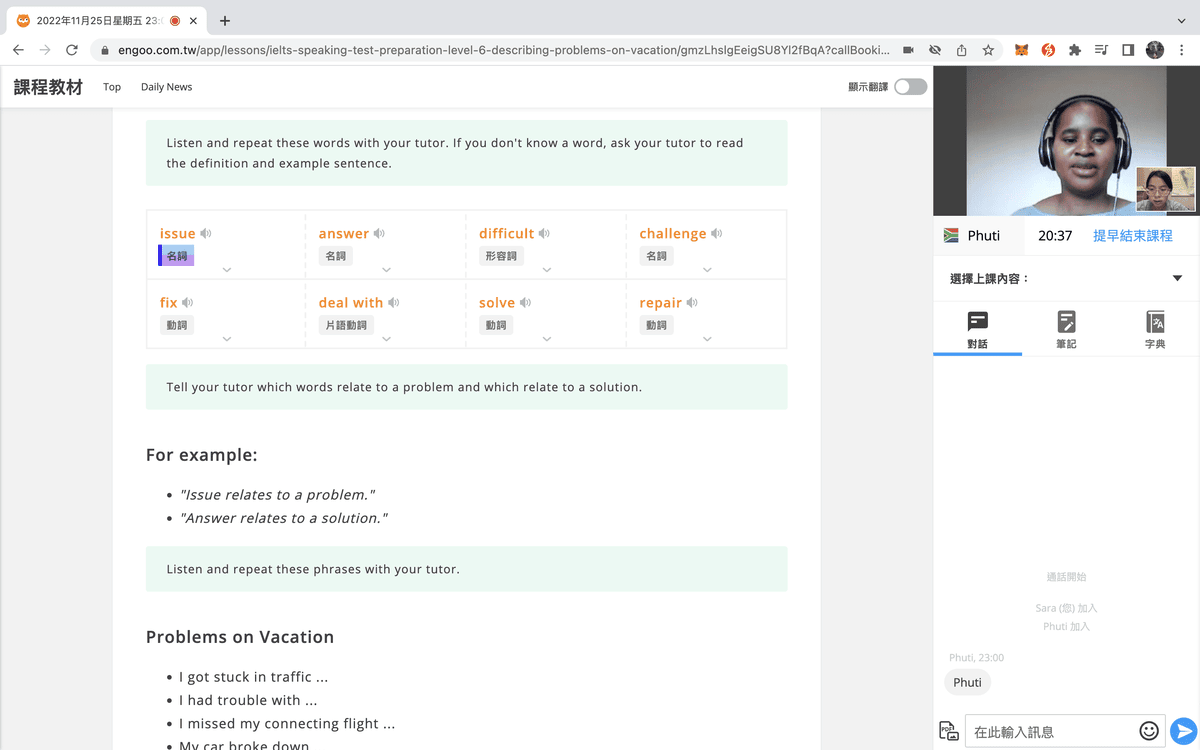Open the media control button
This screenshot has width=1200, height=750.
(x=1101, y=50)
